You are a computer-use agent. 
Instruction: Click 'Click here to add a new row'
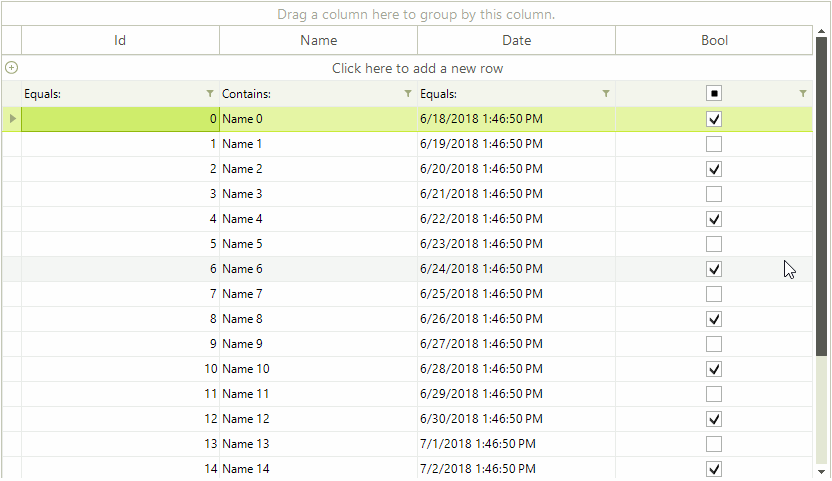click(417, 68)
